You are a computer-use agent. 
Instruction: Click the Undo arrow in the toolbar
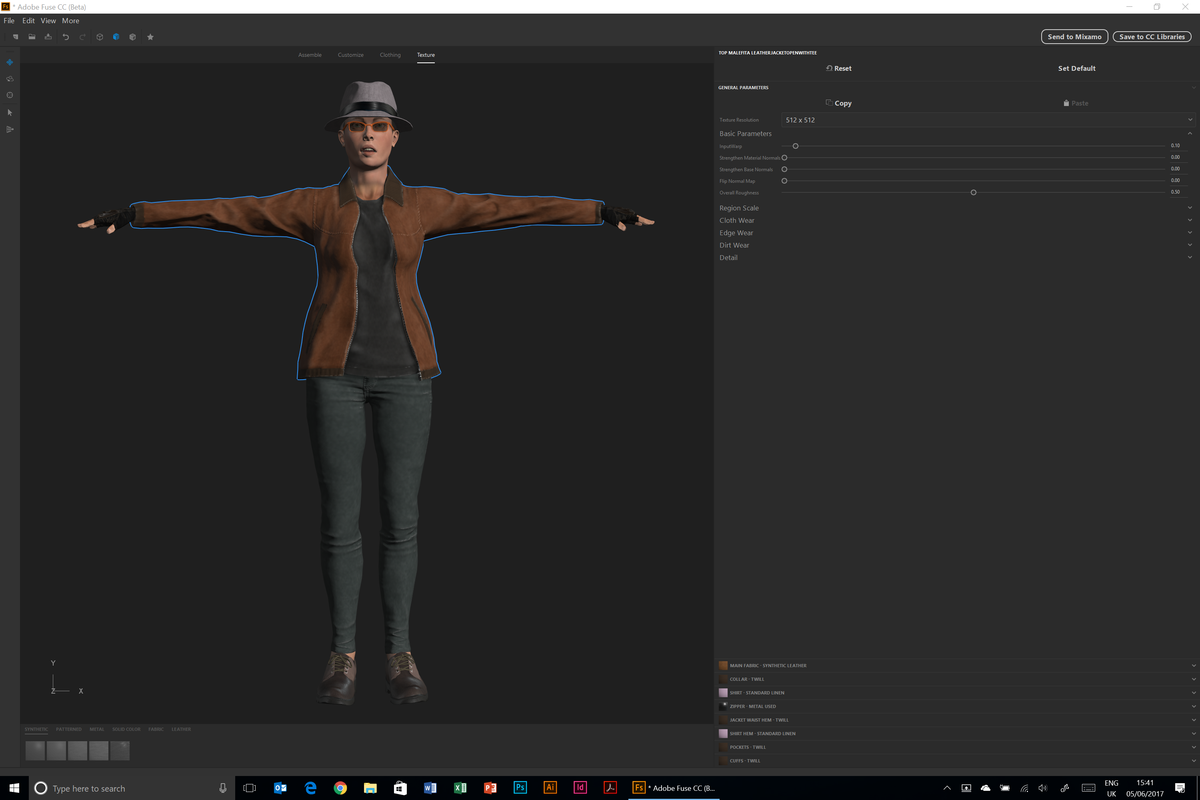[x=66, y=37]
